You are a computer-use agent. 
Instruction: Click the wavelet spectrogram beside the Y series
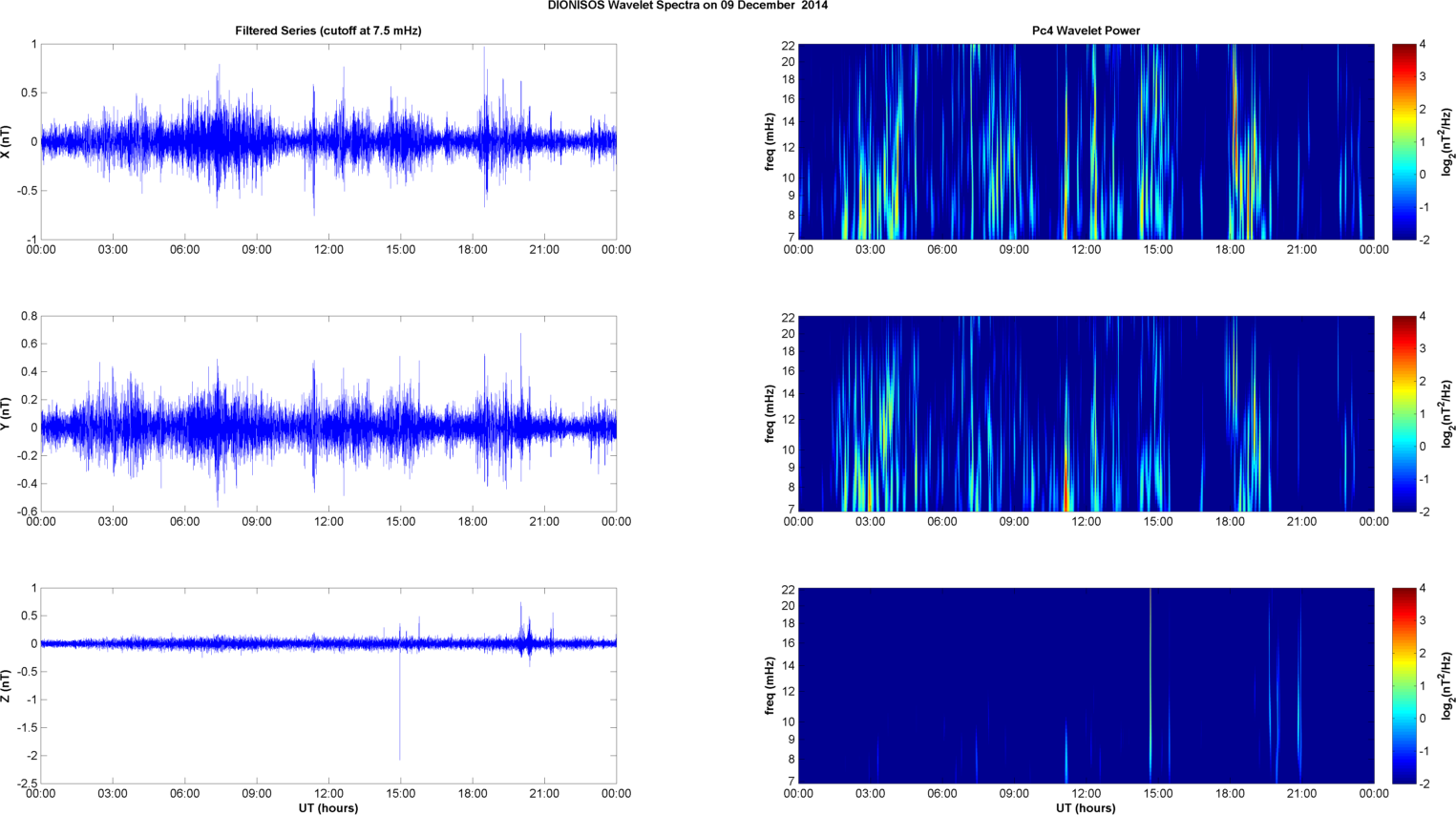(1086, 413)
